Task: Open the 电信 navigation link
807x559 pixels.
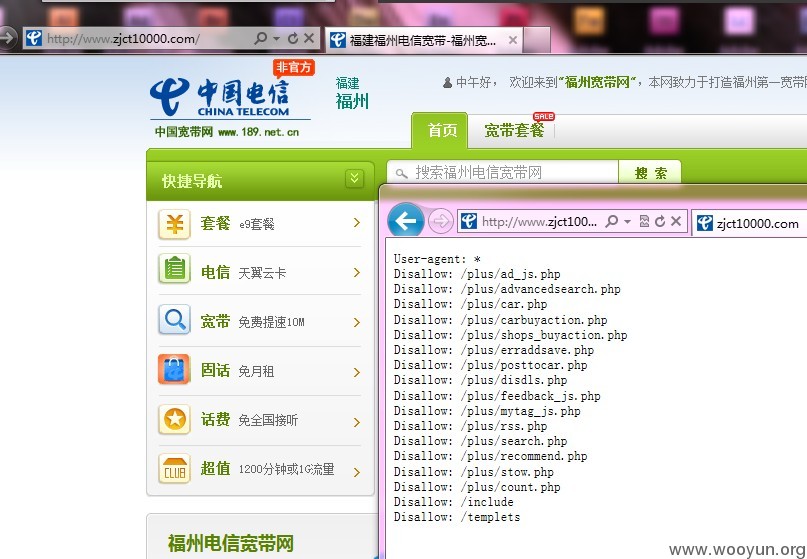Action: pos(215,272)
